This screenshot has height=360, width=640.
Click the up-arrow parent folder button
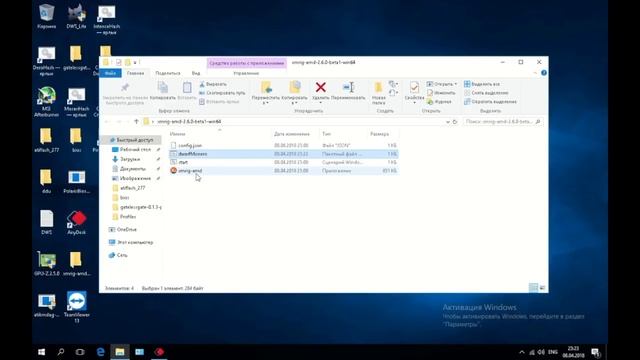(136, 122)
